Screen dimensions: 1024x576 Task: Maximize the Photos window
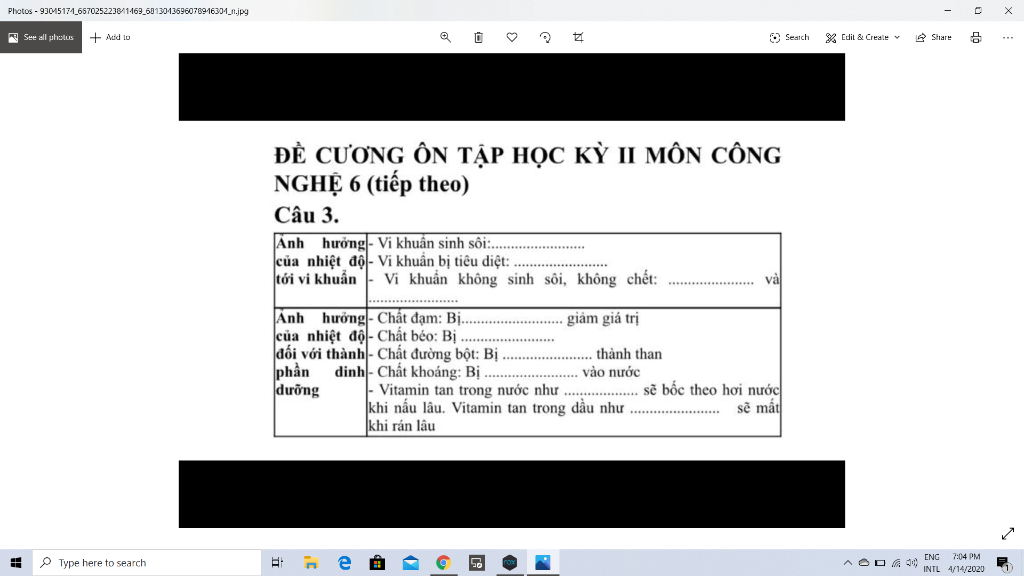pos(978,10)
